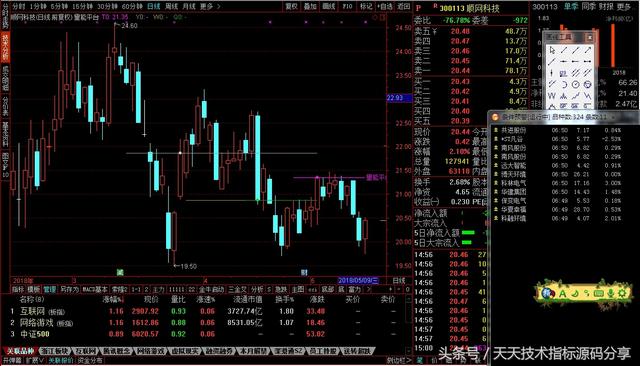Open the 画线 drawing button
Screen dimensions: 640x366
(329, 7)
